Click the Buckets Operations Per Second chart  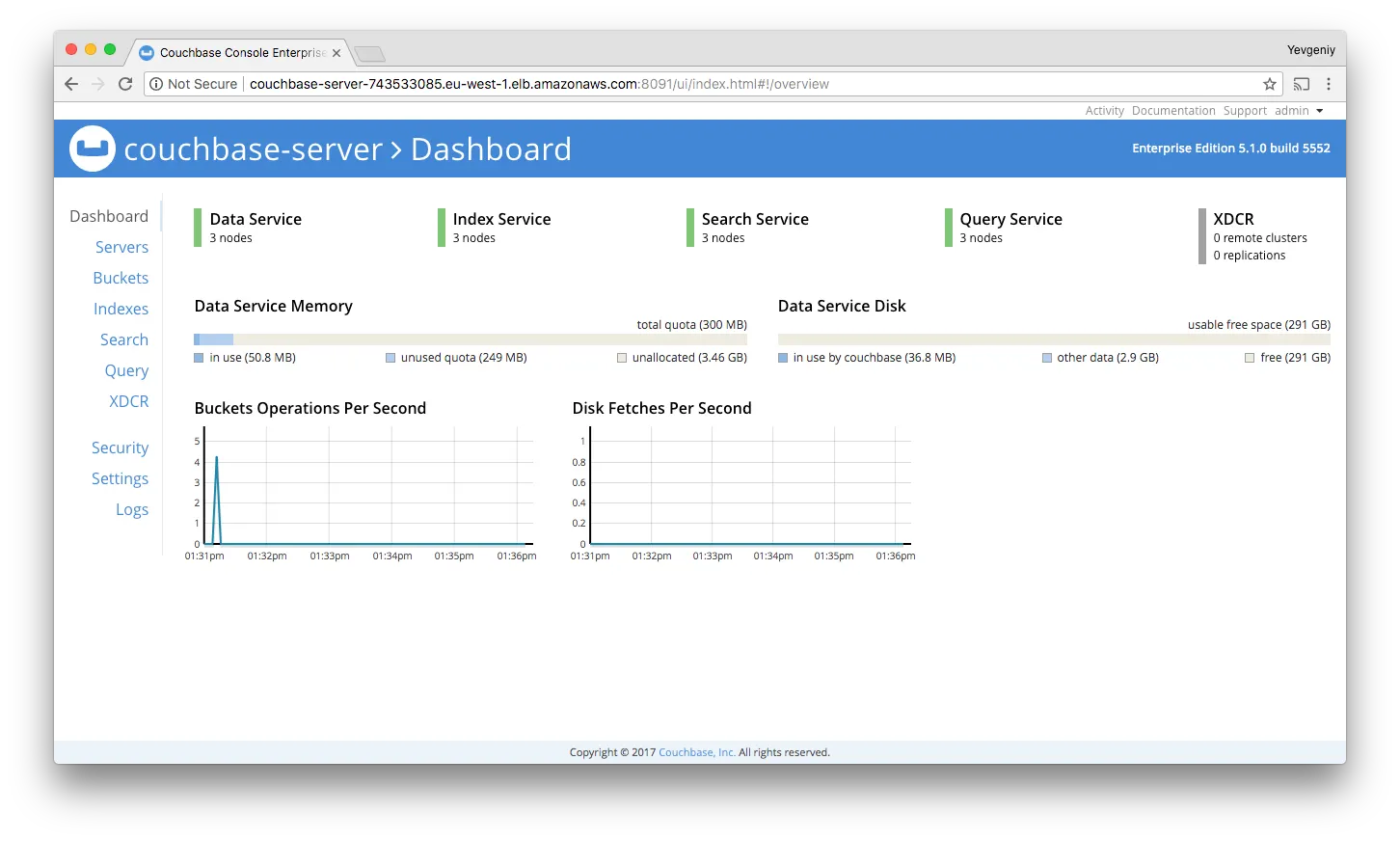pos(361,494)
